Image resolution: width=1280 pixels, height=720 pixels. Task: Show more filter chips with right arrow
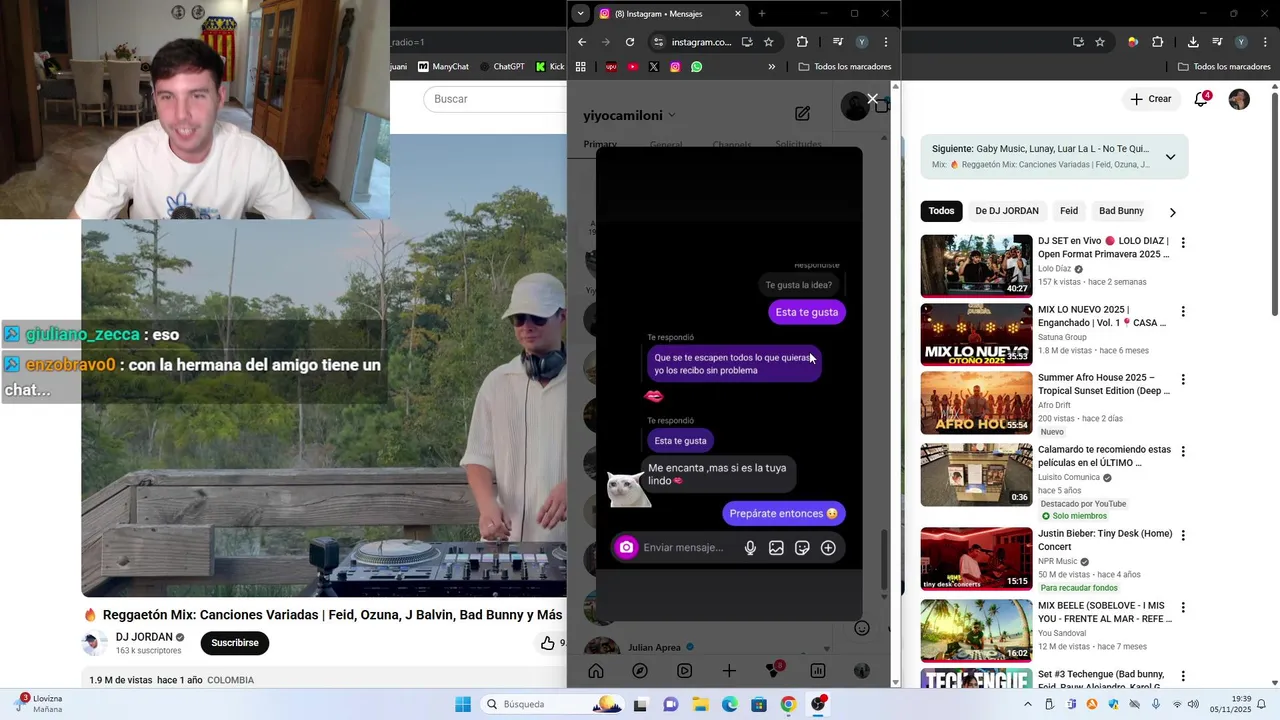(x=1172, y=212)
